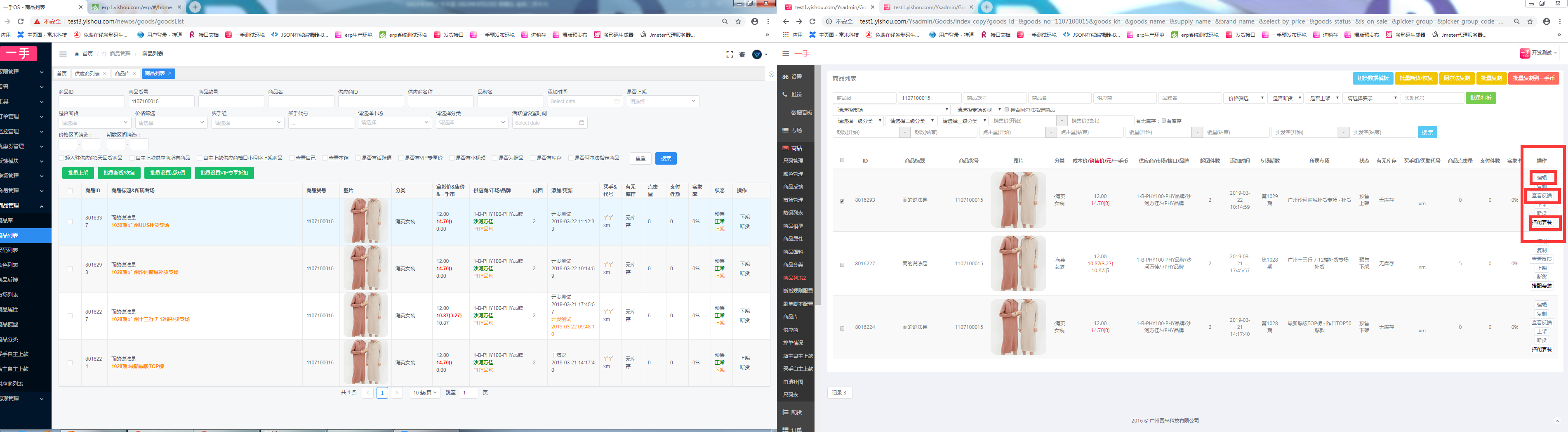The width and height of the screenshot is (1568, 432).
Task: Click the hamburger menu in left 一手OS window
Action: 63,54
